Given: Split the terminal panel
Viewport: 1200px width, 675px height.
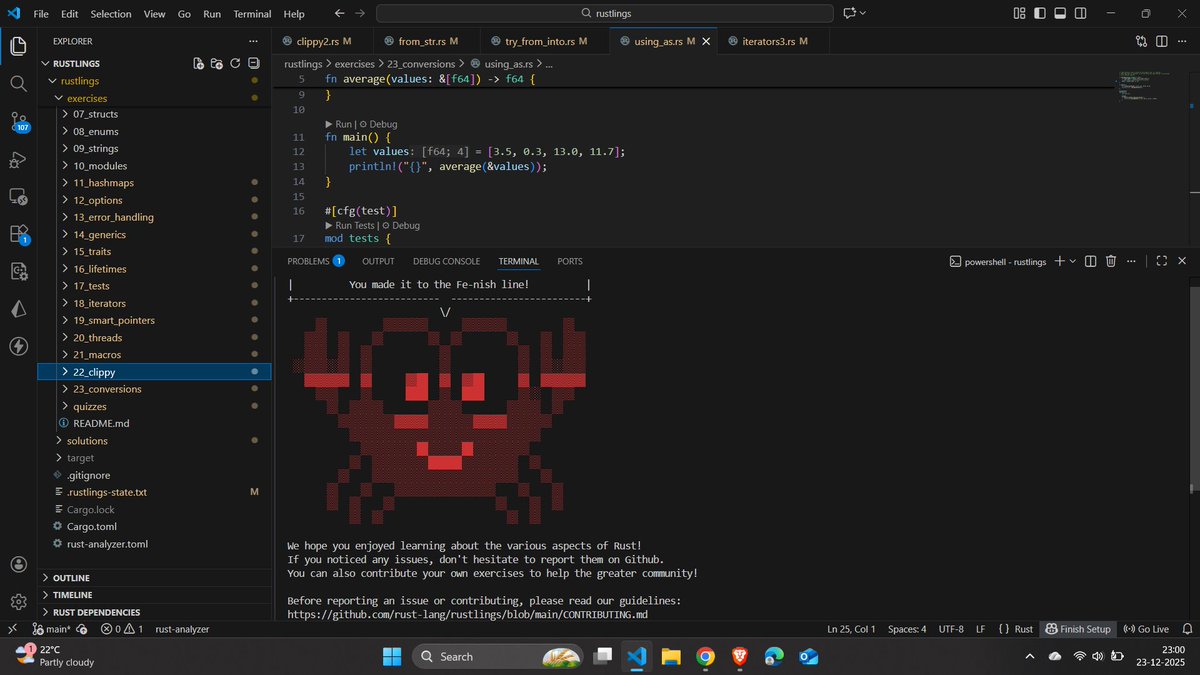Looking at the screenshot, I should coord(1091,261).
